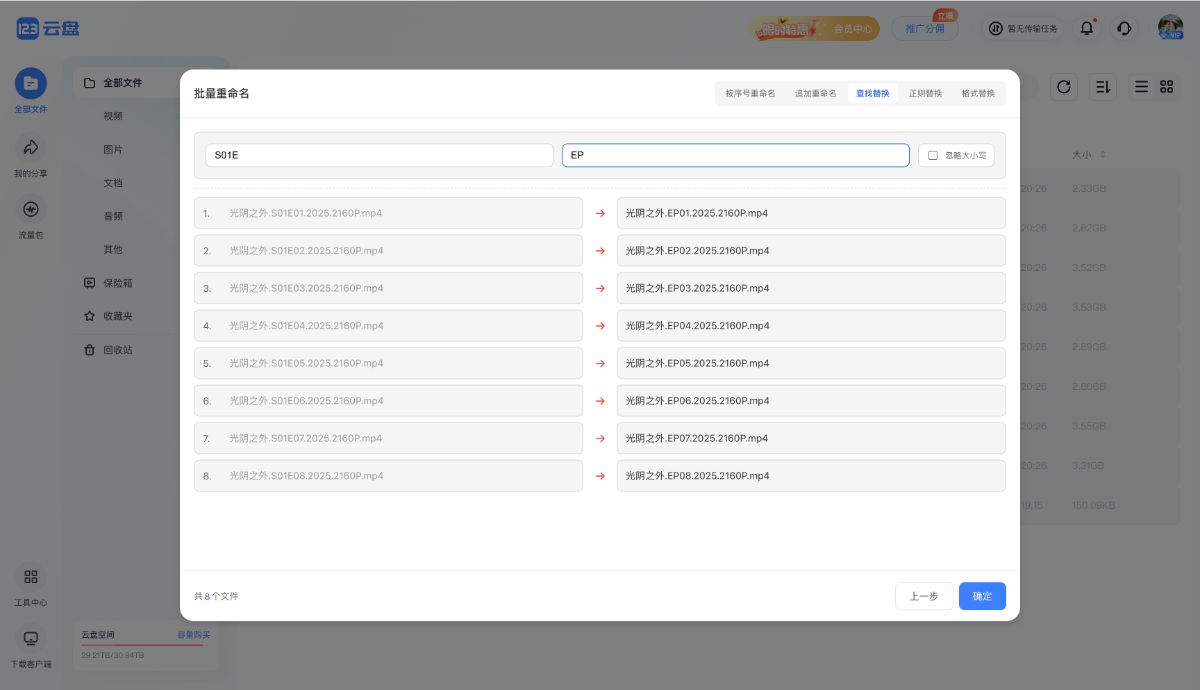Select the 按序号重命名 tab
Viewport: 1200px width, 690px height.
pyautogui.click(x=750, y=93)
